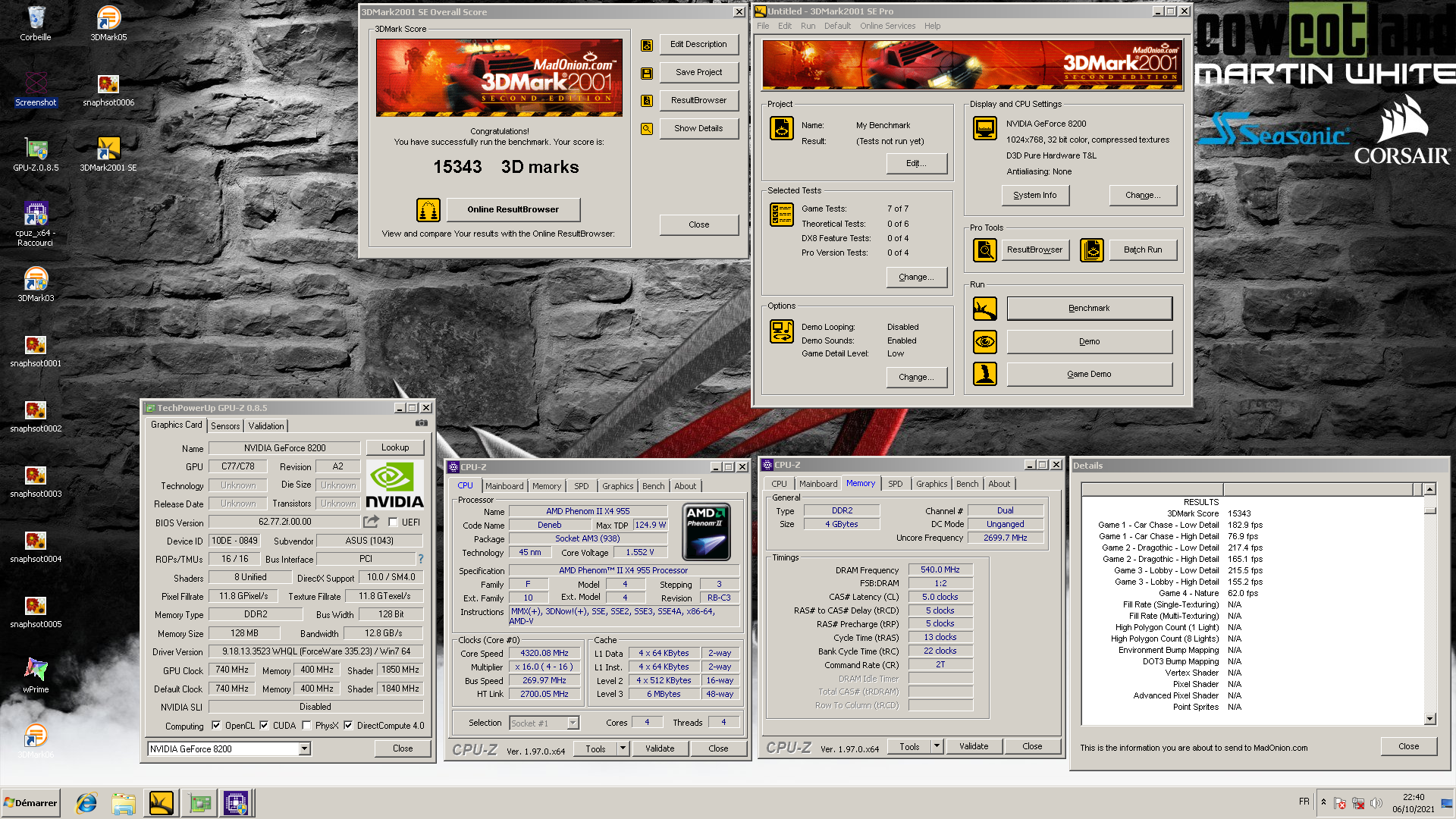Screen dimensions: 1456x819
Task: Open the wPrime desktop icon
Action: point(36,675)
